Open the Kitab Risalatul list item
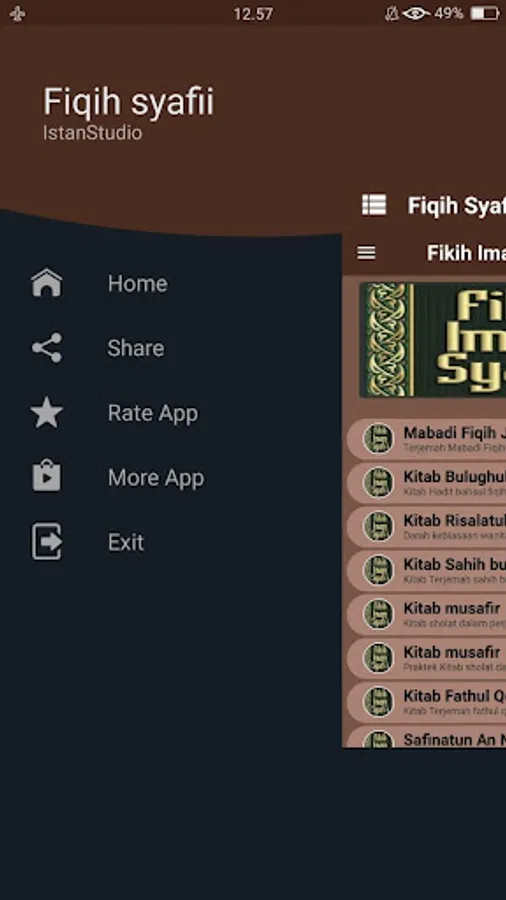Screen dimensions: 506x900 [426, 526]
